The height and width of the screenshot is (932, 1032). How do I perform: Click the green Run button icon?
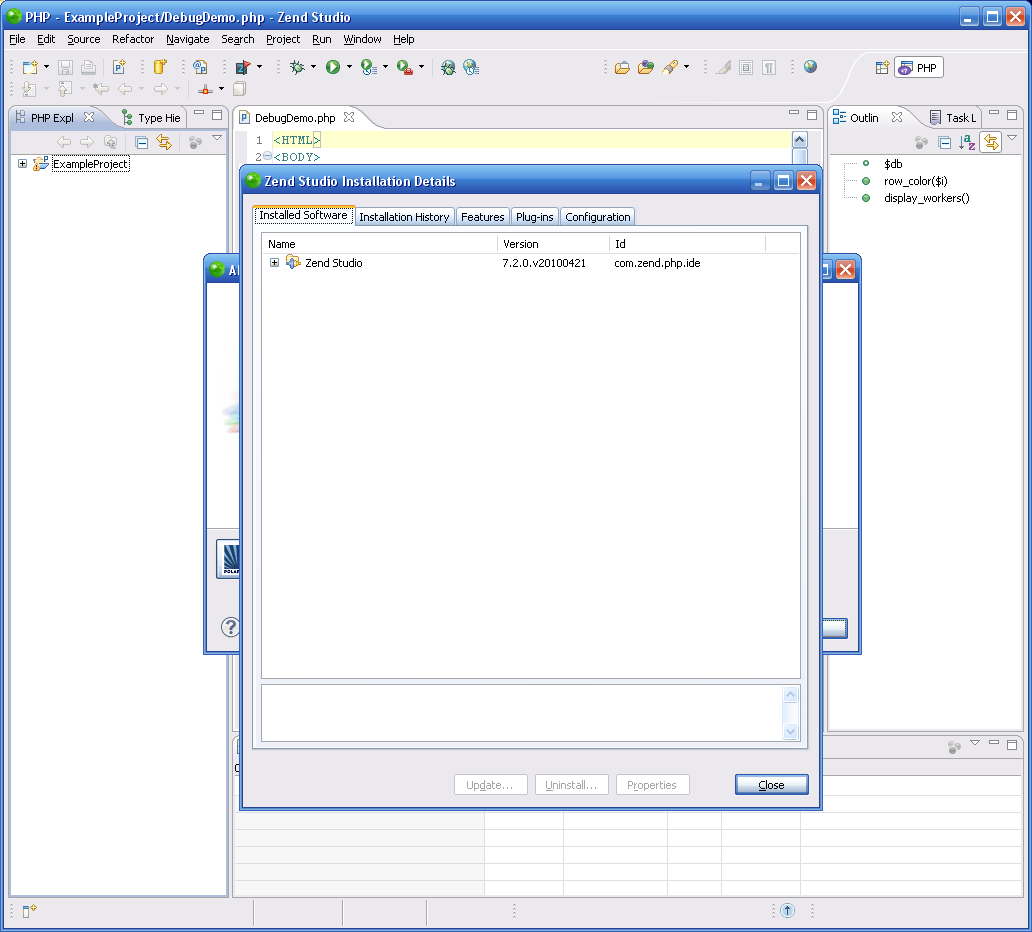pyautogui.click(x=333, y=67)
